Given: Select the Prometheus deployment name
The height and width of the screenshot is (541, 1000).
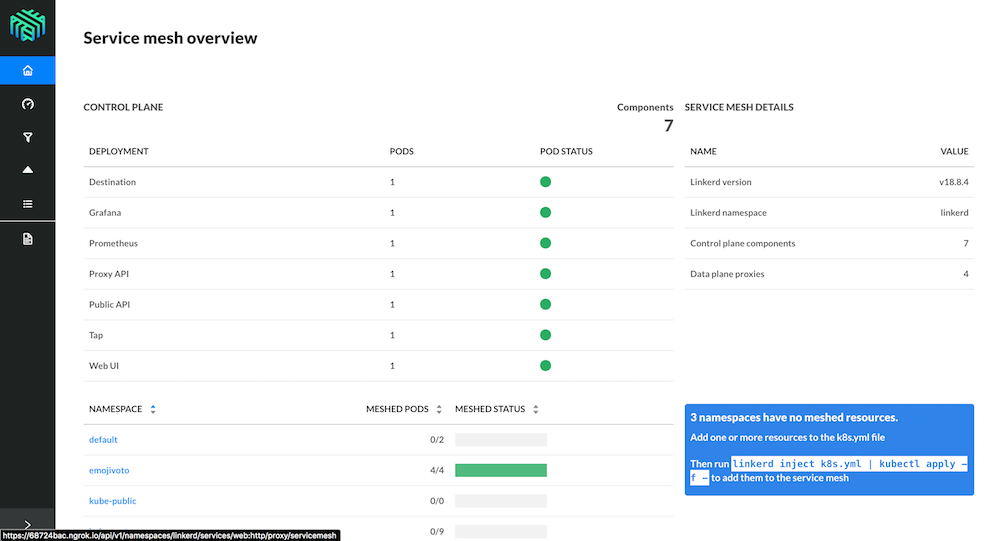Looking at the screenshot, I should (x=114, y=243).
